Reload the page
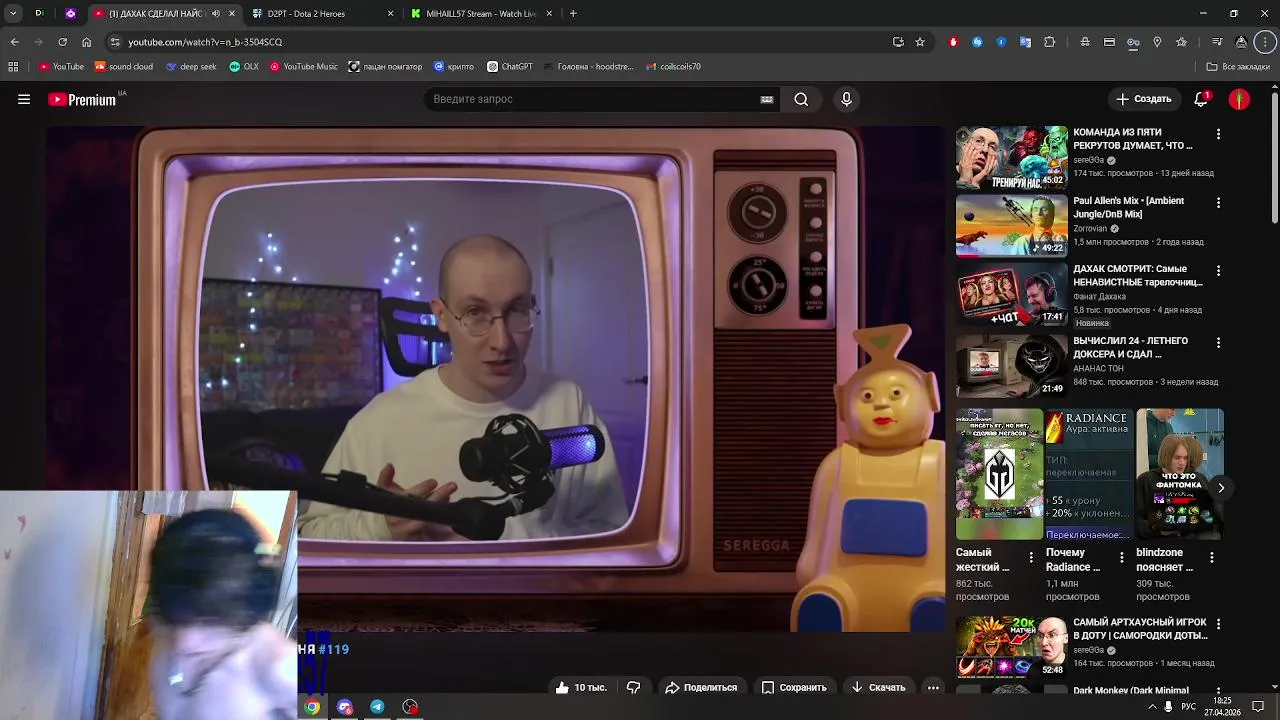This screenshot has height=720, width=1280. (62, 42)
